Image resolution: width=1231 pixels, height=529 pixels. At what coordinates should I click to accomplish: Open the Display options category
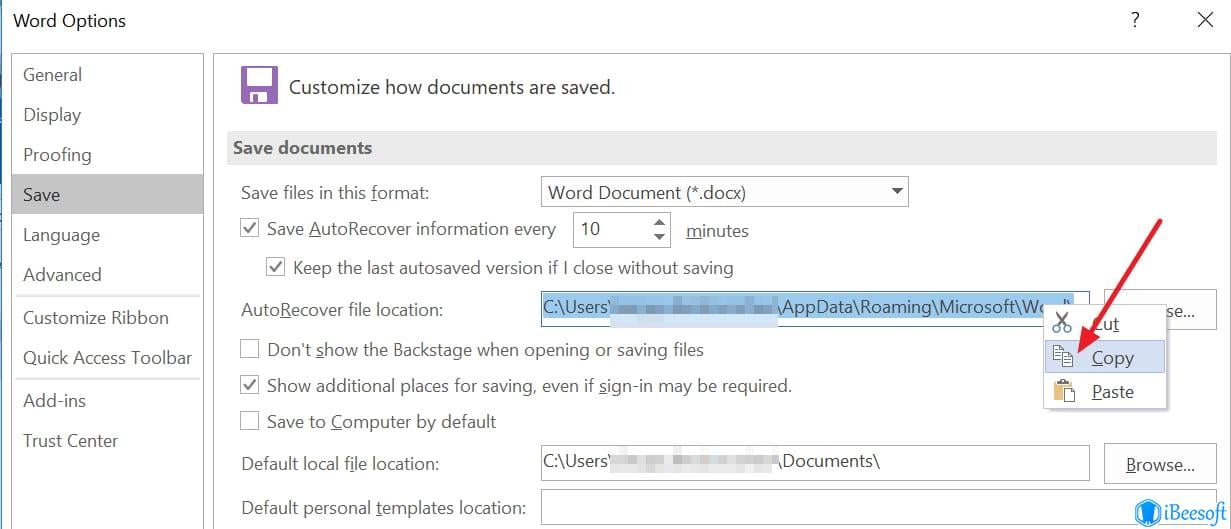point(108,115)
